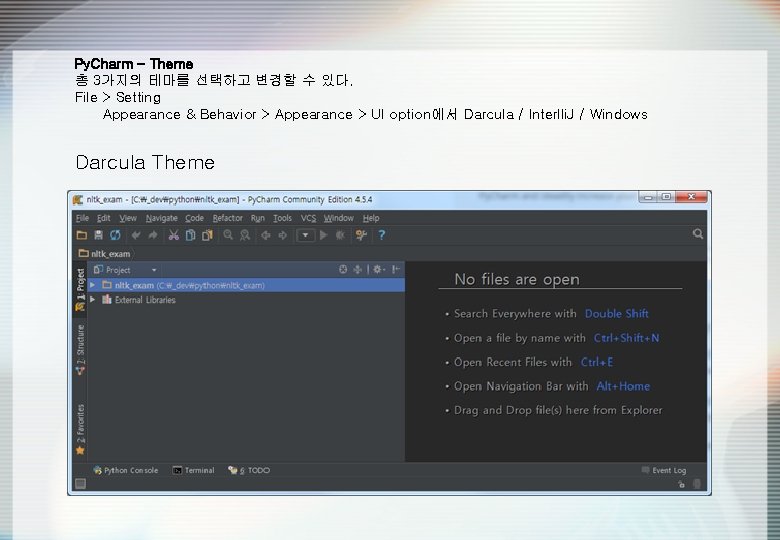Image resolution: width=780 pixels, height=540 pixels.
Task: Open the Navigate menu
Action: (162, 218)
